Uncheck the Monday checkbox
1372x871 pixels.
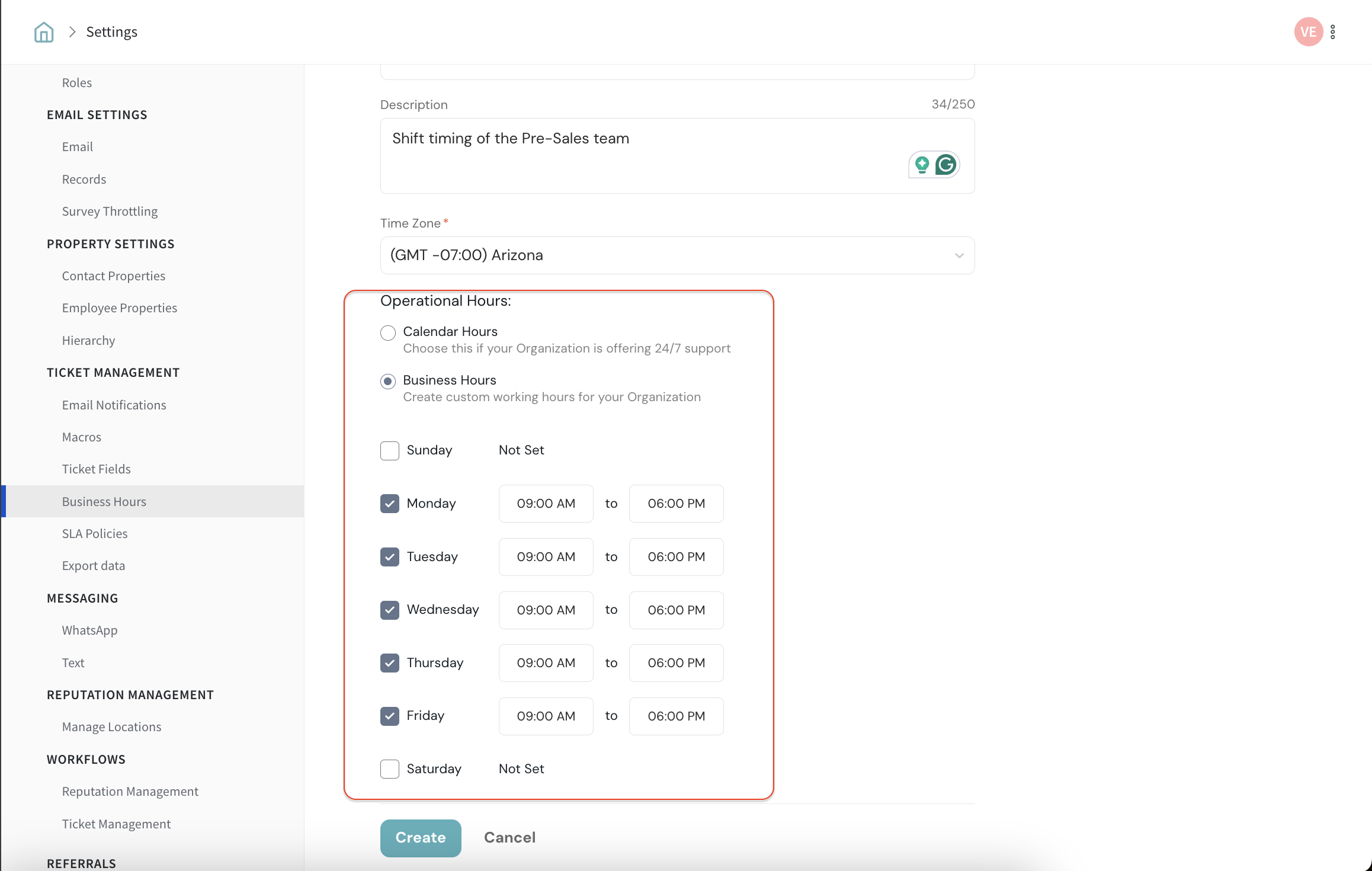point(389,504)
